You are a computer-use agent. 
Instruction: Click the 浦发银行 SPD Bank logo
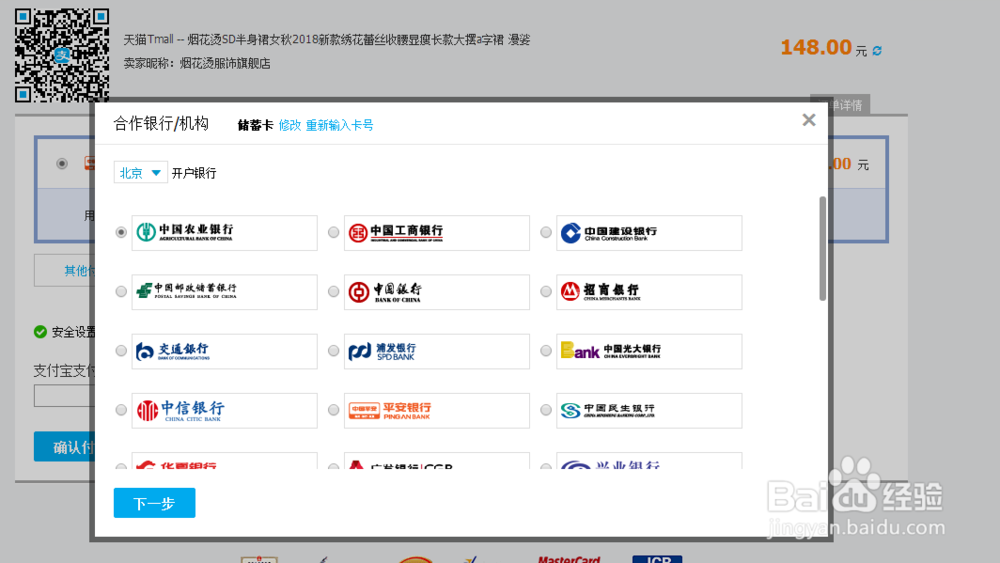pyautogui.click(x=382, y=351)
